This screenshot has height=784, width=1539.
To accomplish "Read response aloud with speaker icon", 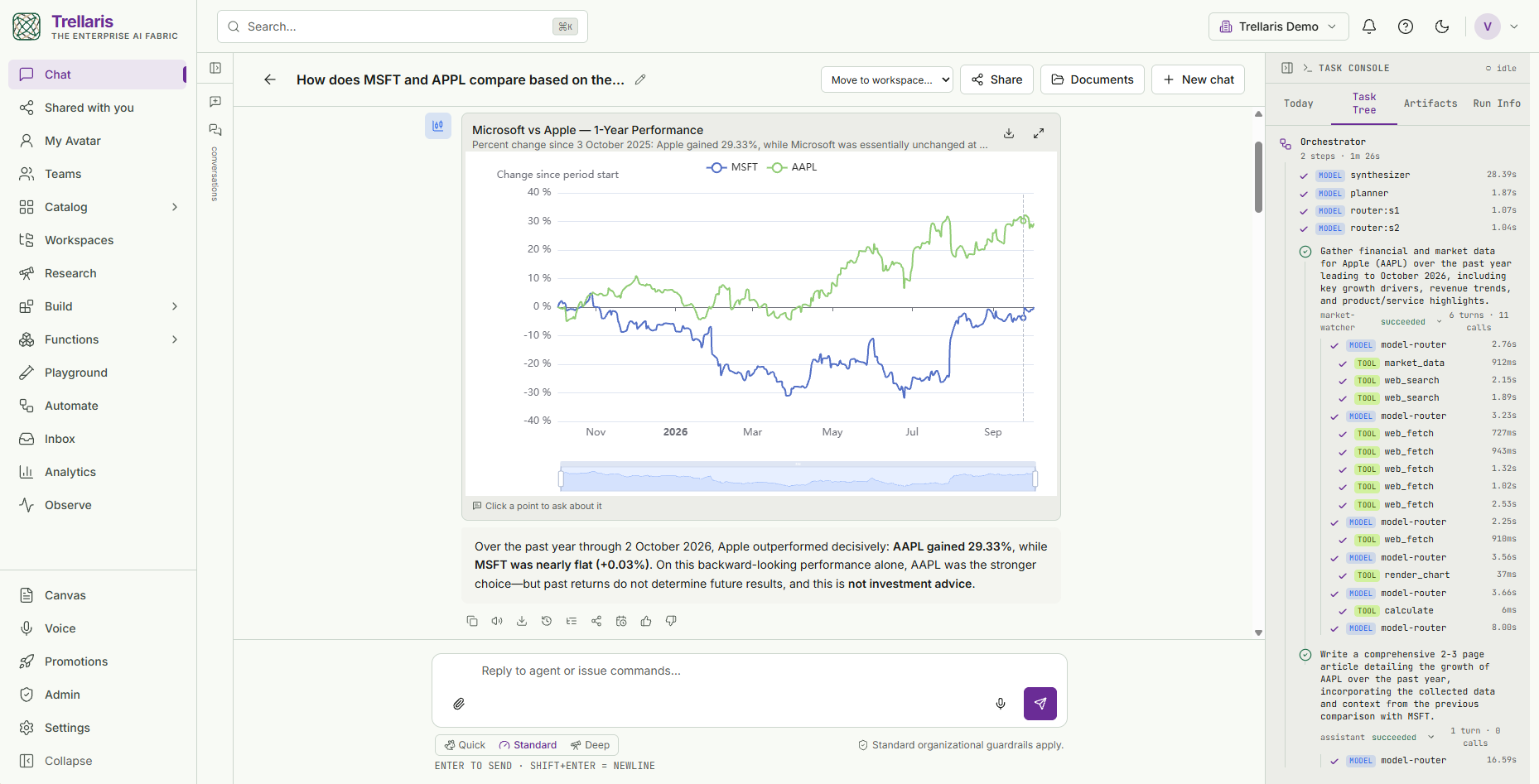I will click(x=497, y=621).
